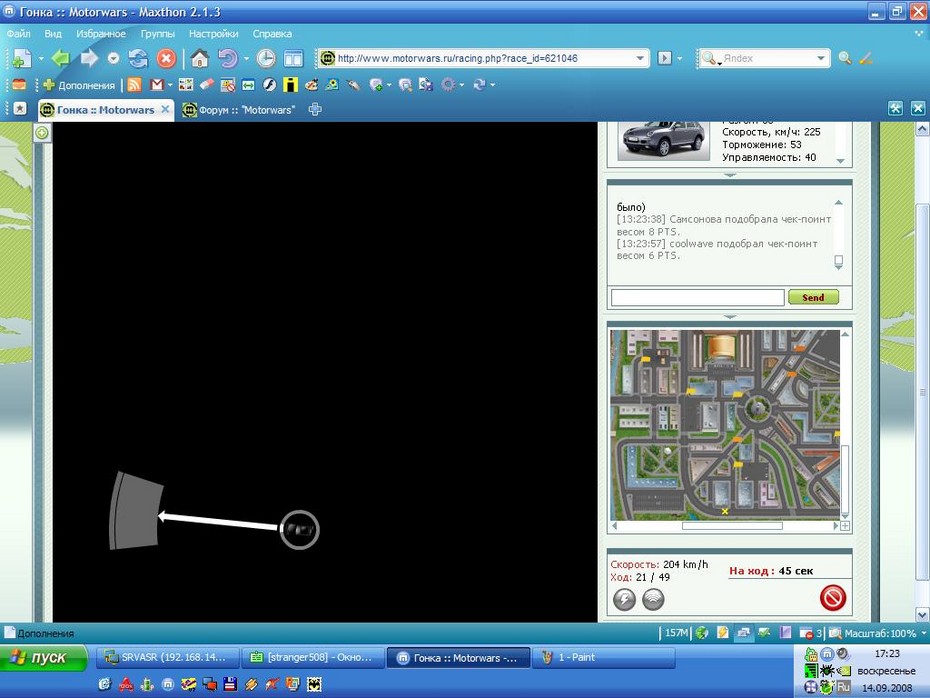Open a new tab with plus icon
The image size is (930, 698).
click(315, 109)
